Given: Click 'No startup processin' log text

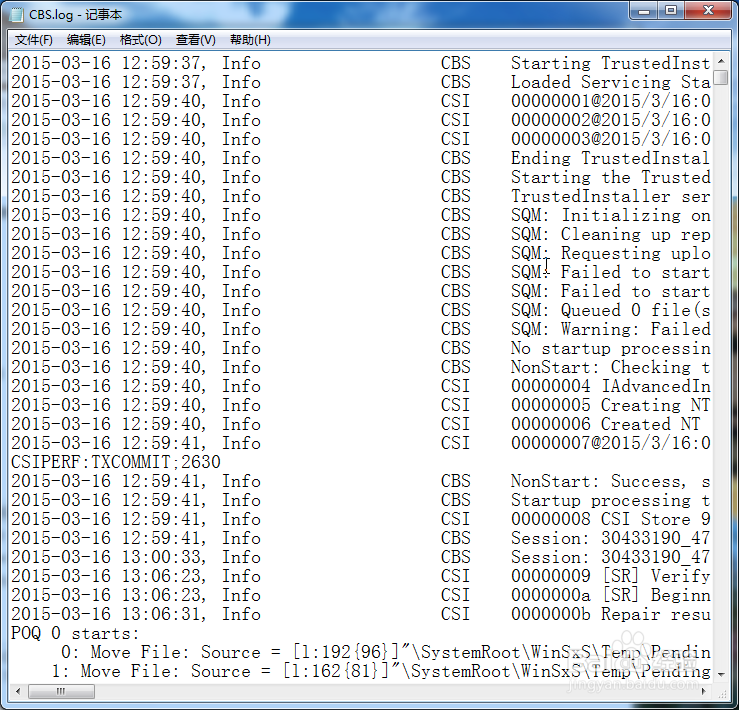Looking at the screenshot, I should [x=610, y=348].
